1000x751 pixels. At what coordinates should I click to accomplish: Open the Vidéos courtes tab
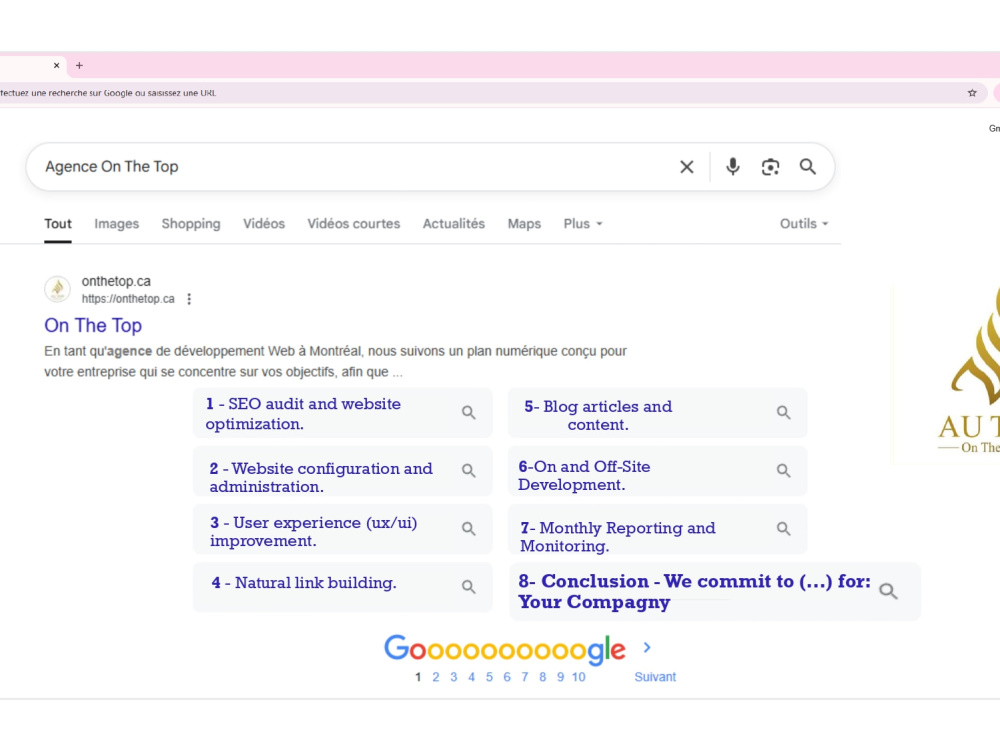(x=354, y=224)
